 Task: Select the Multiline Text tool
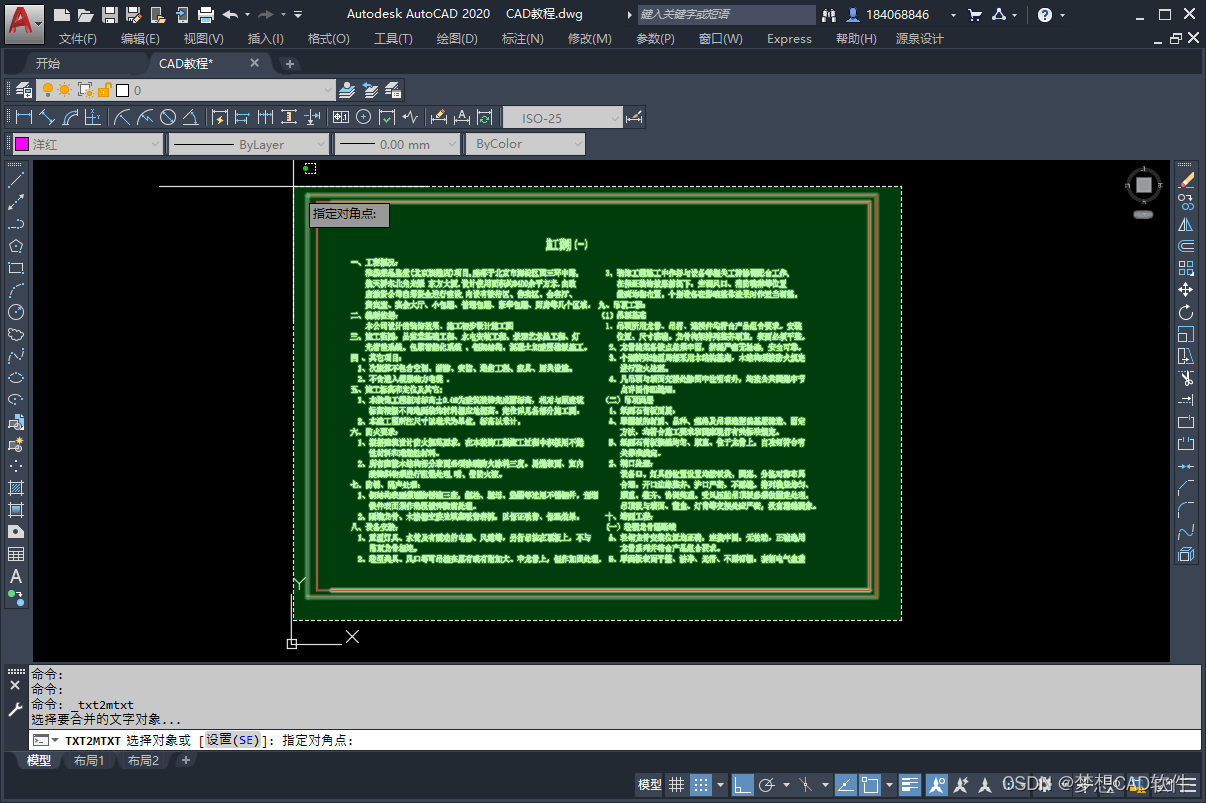pos(16,576)
